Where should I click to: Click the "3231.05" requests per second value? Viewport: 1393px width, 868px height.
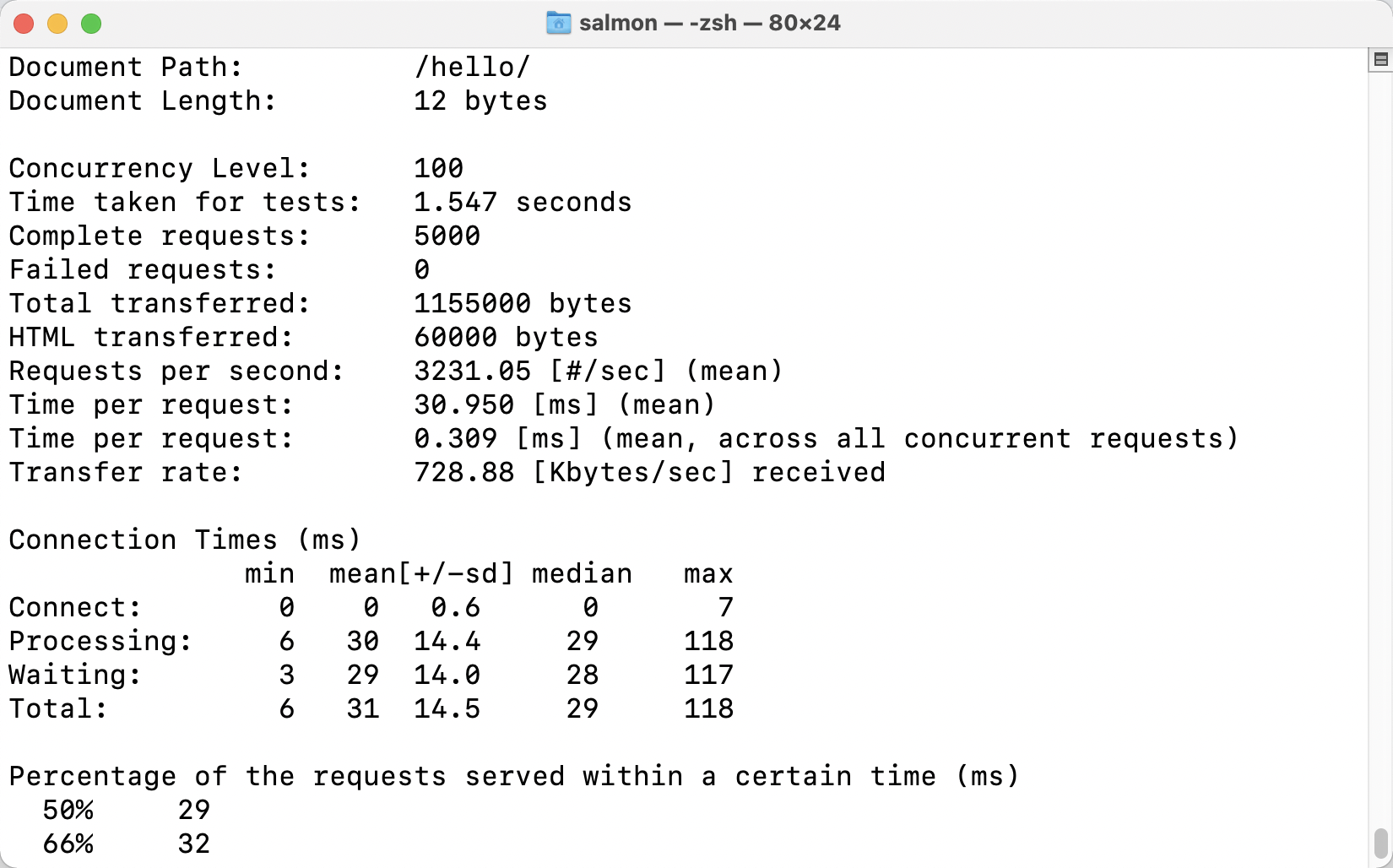tap(472, 371)
